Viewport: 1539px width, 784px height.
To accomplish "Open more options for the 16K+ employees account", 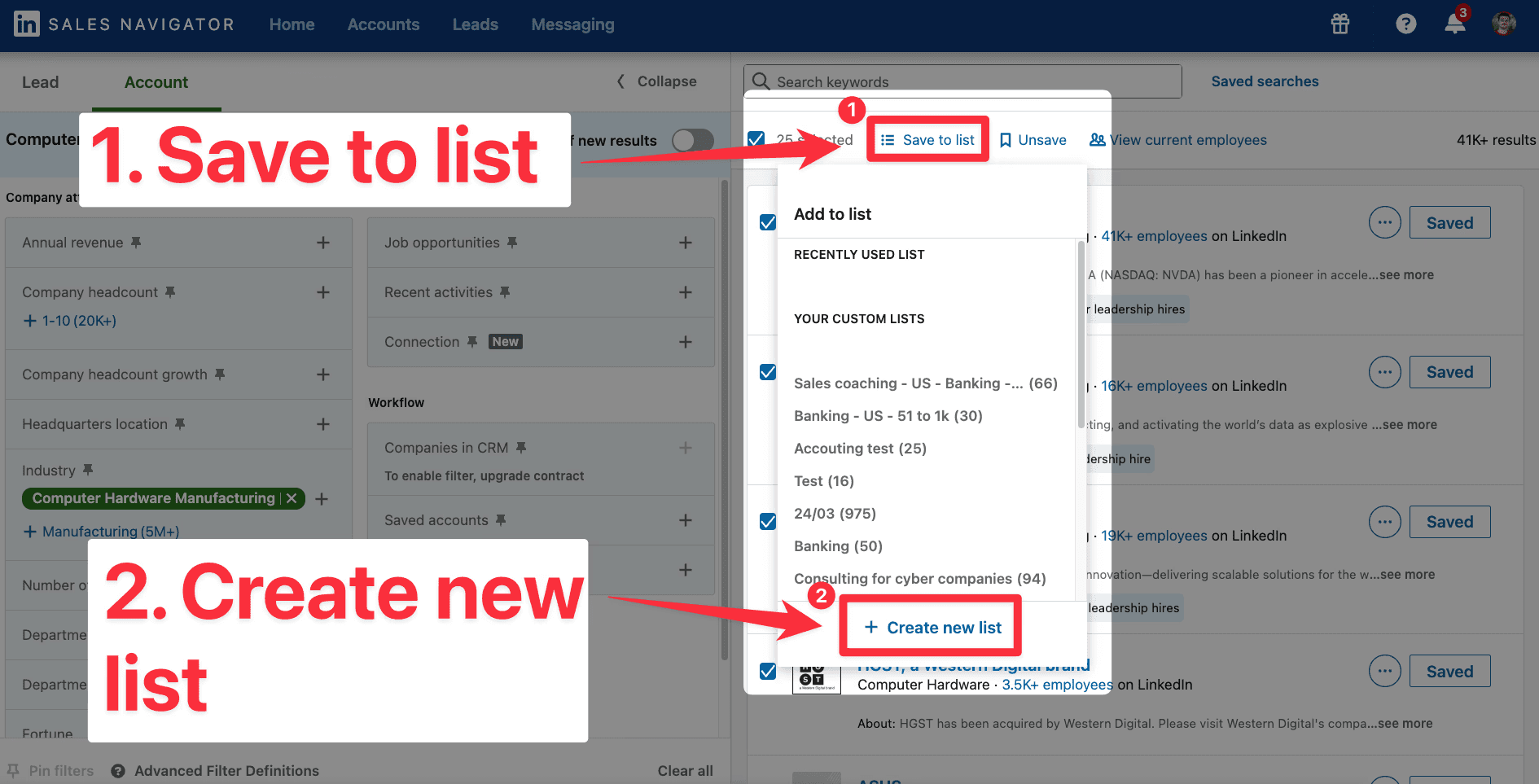I will click(x=1384, y=372).
